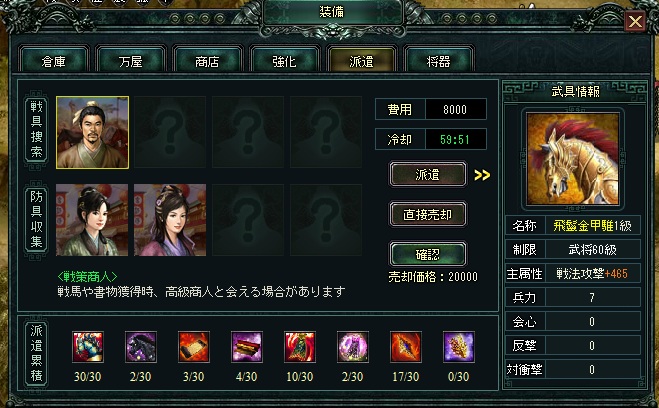Screen dimensions: 659x408
Task: Select the scroll icon labeled 3/30
Action: pyautogui.click(x=194, y=347)
